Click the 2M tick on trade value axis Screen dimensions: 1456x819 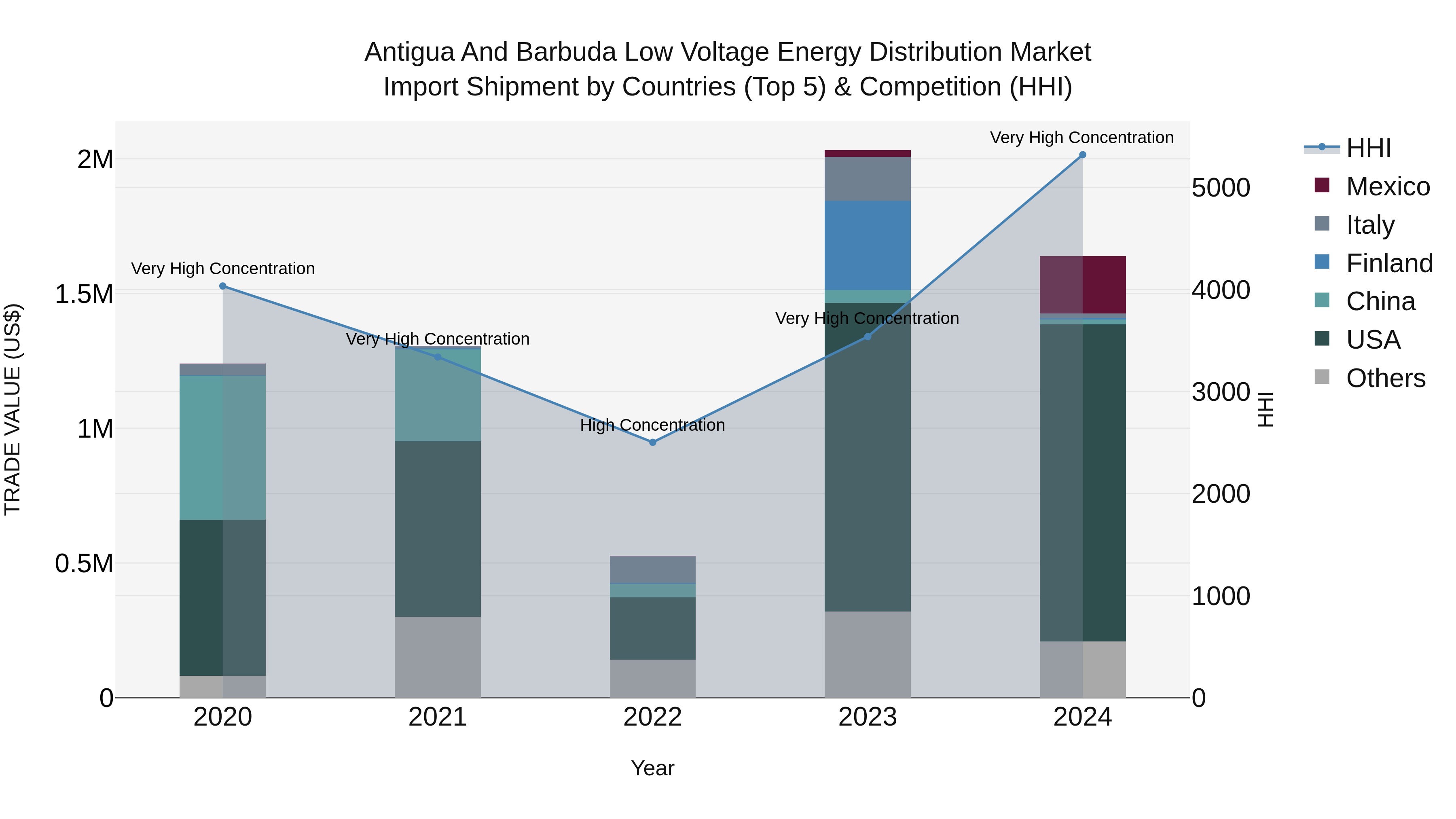coord(95,160)
